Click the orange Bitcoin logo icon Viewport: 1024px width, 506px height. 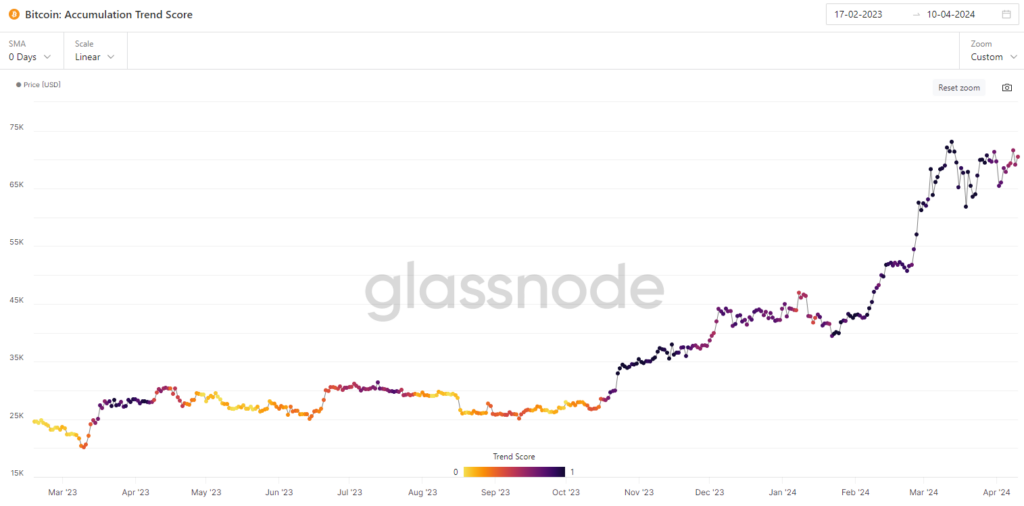pyautogui.click(x=14, y=14)
